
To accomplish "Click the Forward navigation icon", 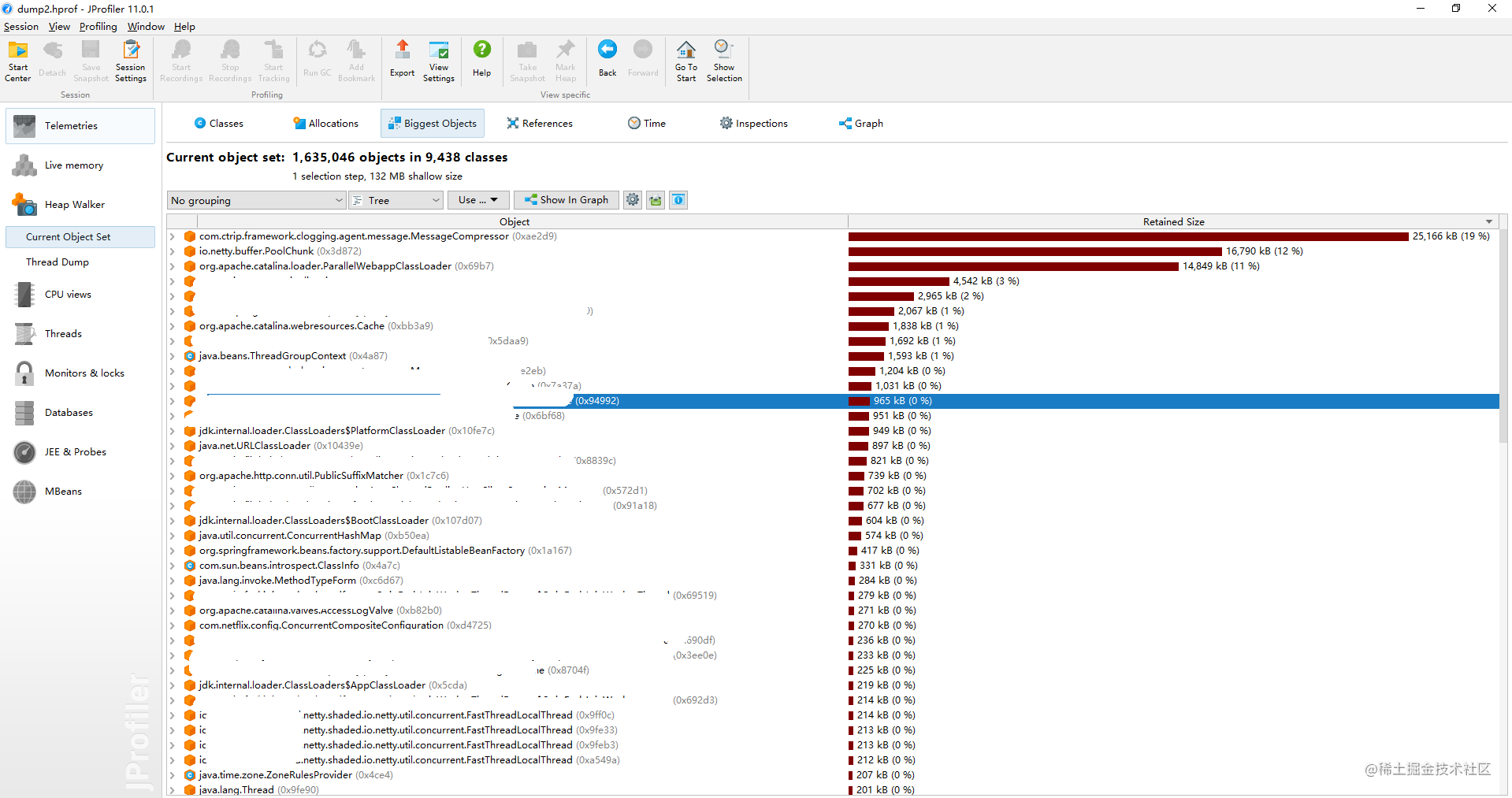I will point(643,58).
